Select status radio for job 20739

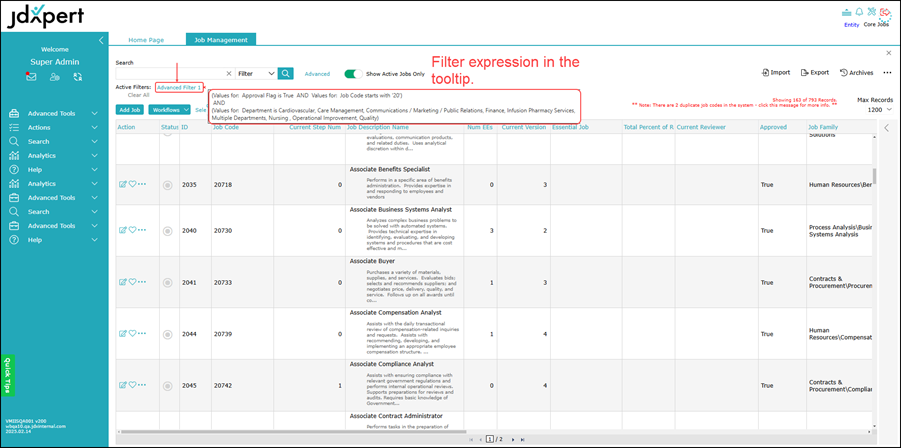(167, 334)
